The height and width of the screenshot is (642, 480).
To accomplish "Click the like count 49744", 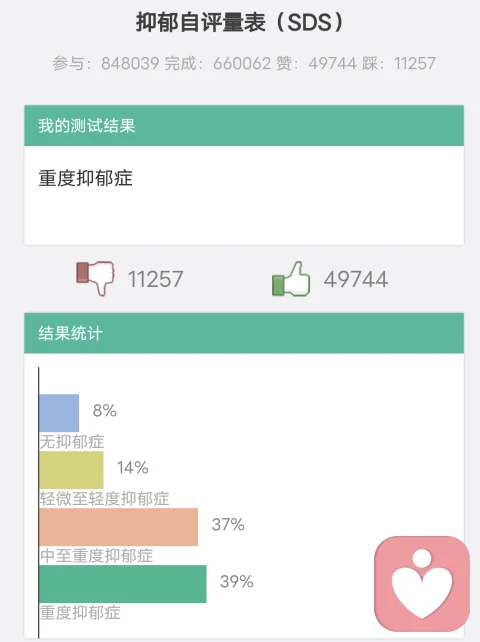I will (x=356, y=279).
